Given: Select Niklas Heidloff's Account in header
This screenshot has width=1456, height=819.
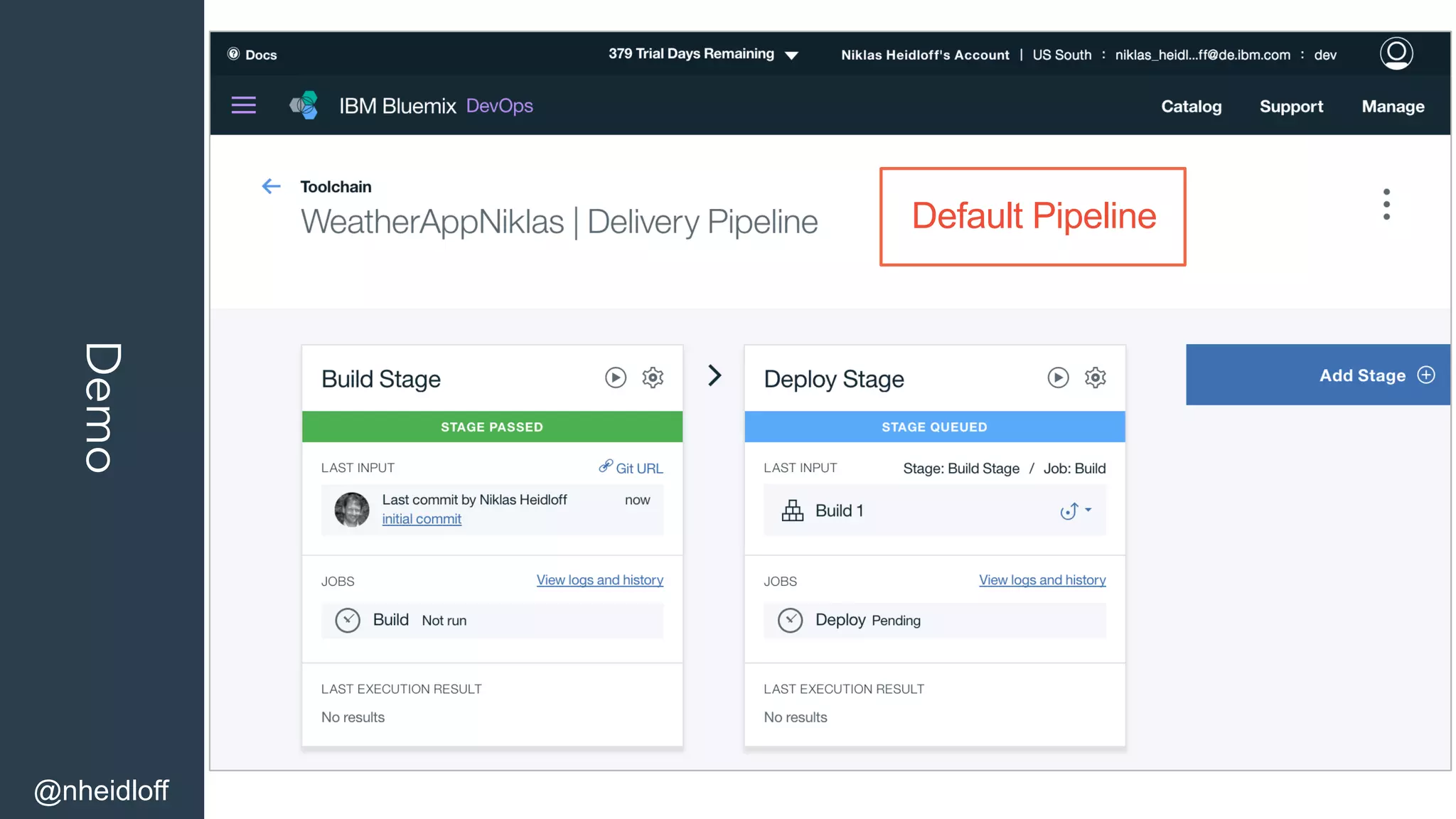Looking at the screenshot, I should click(925, 55).
